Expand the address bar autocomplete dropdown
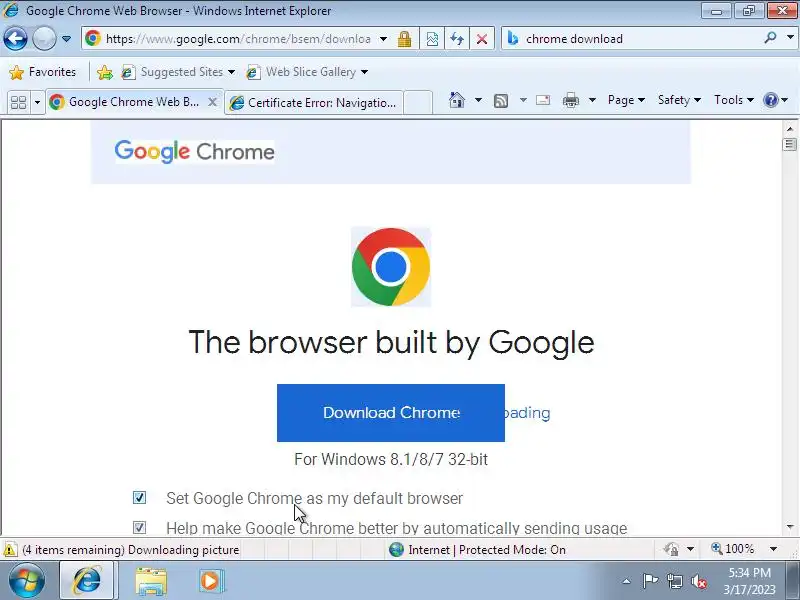Image resolution: width=800 pixels, height=600 pixels. click(x=383, y=39)
